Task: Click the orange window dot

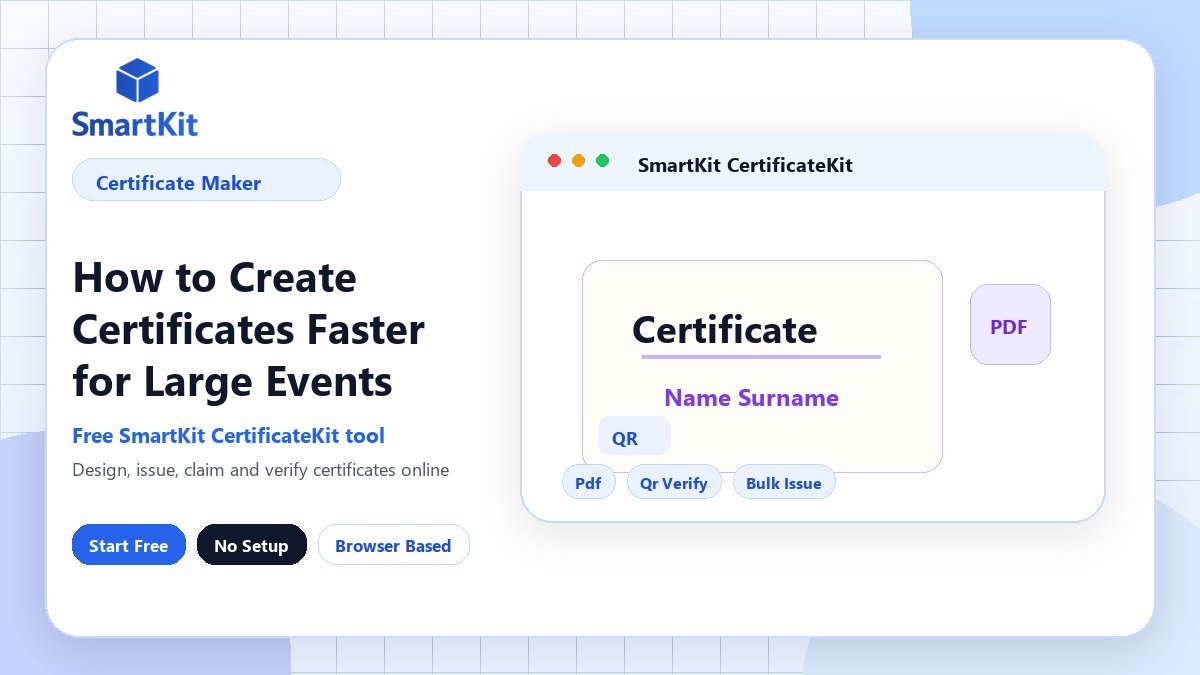Action: 578,161
